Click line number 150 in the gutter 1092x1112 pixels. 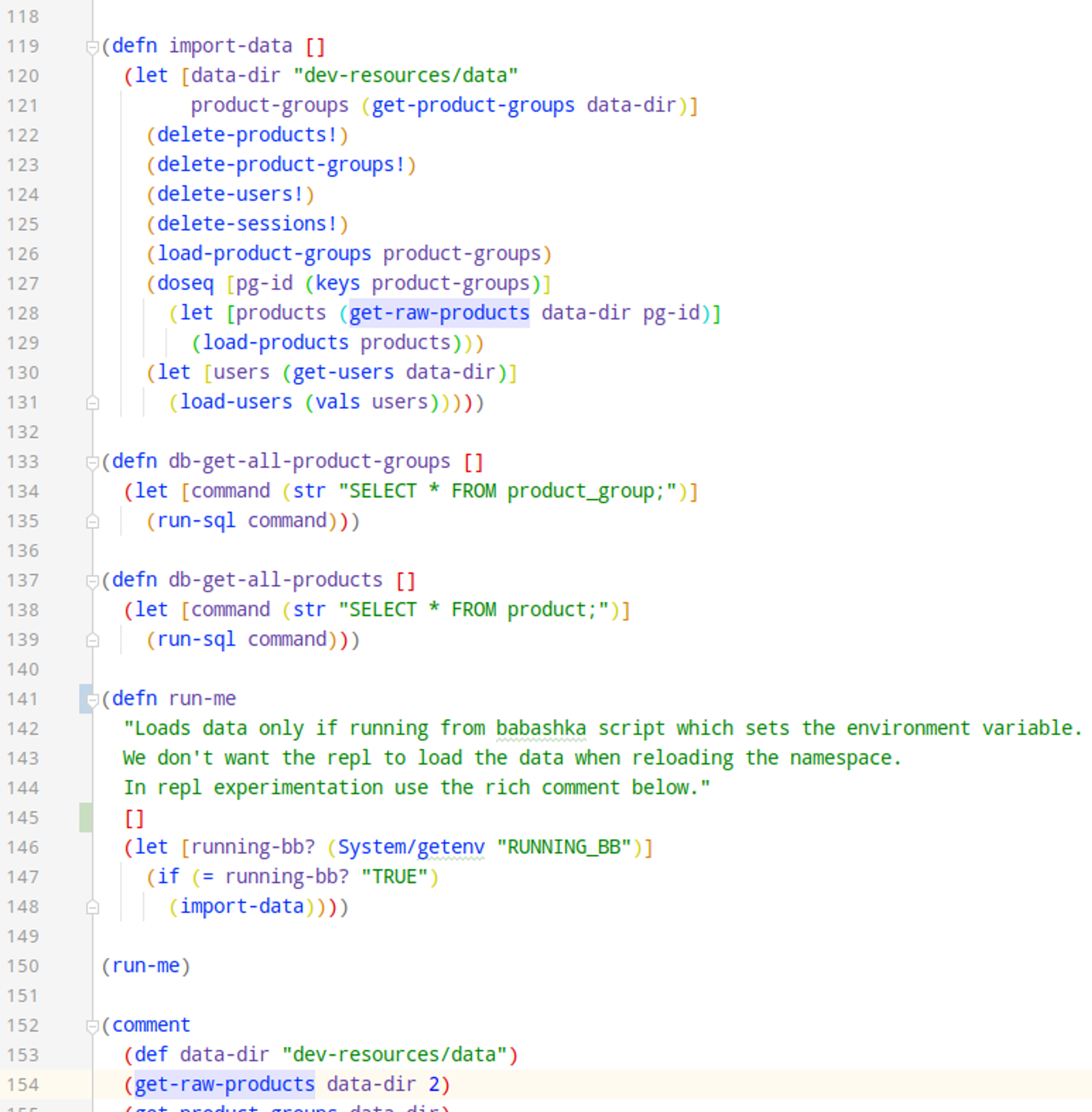[23, 966]
